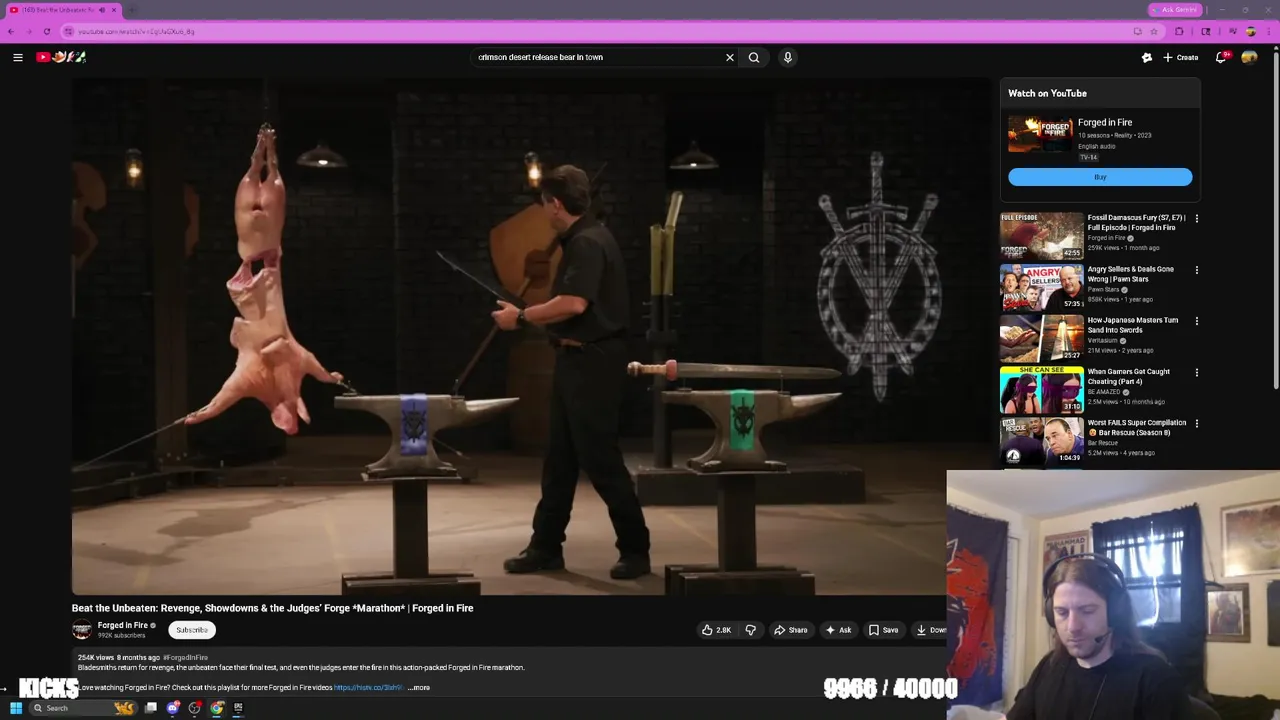Open the histv.co playlist link in description
The width and height of the screenshot is (1280, 720).
(368, 688)
